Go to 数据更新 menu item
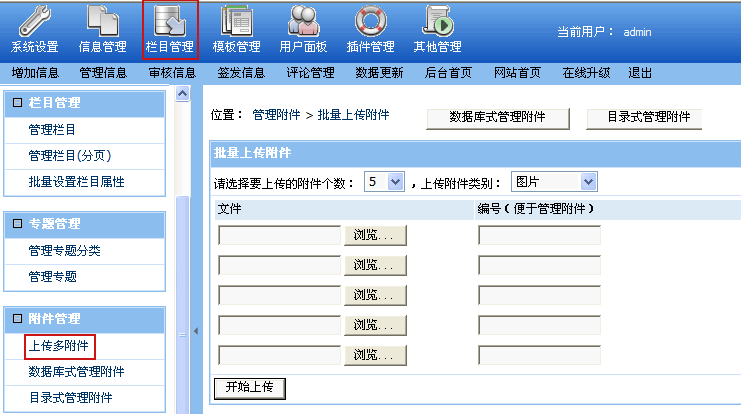This screenshot has height=414, width=741. pyautogui.click(x=379, y=73)
